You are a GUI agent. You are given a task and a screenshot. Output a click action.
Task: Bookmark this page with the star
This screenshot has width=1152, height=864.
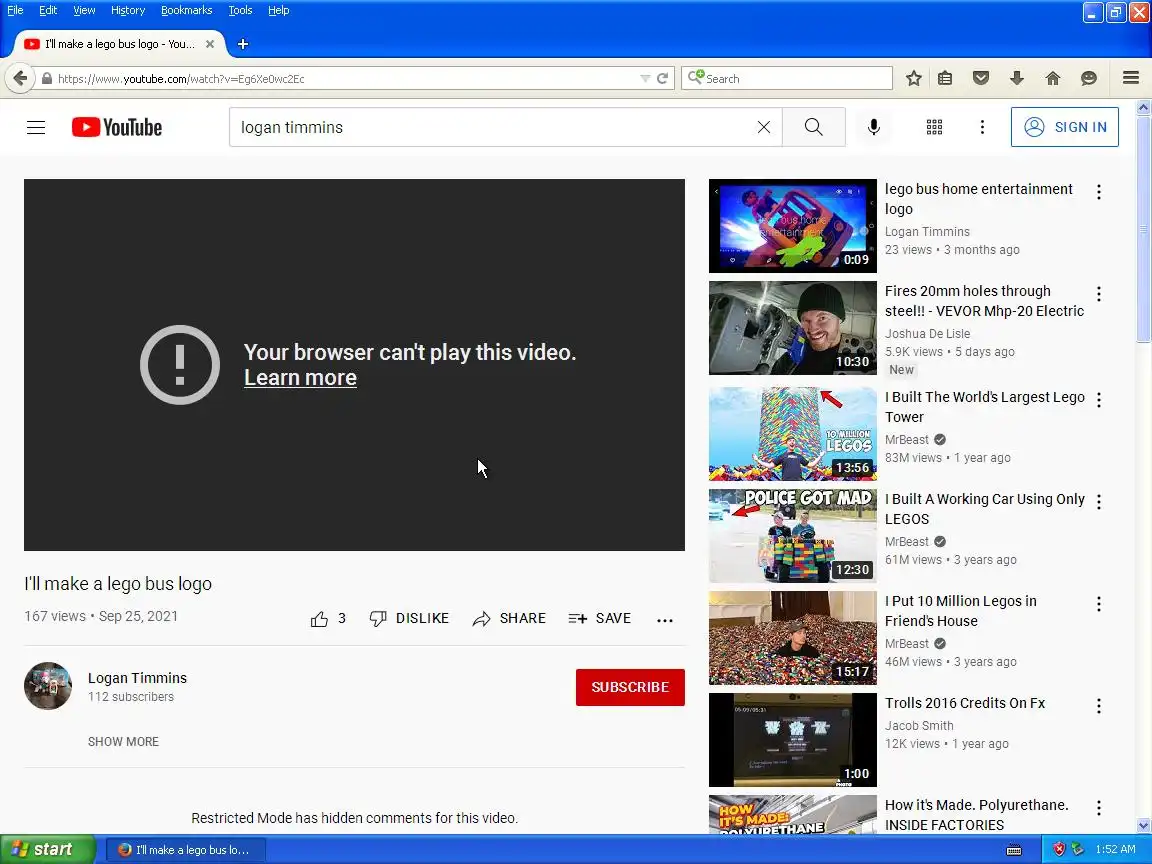[913, 78]
